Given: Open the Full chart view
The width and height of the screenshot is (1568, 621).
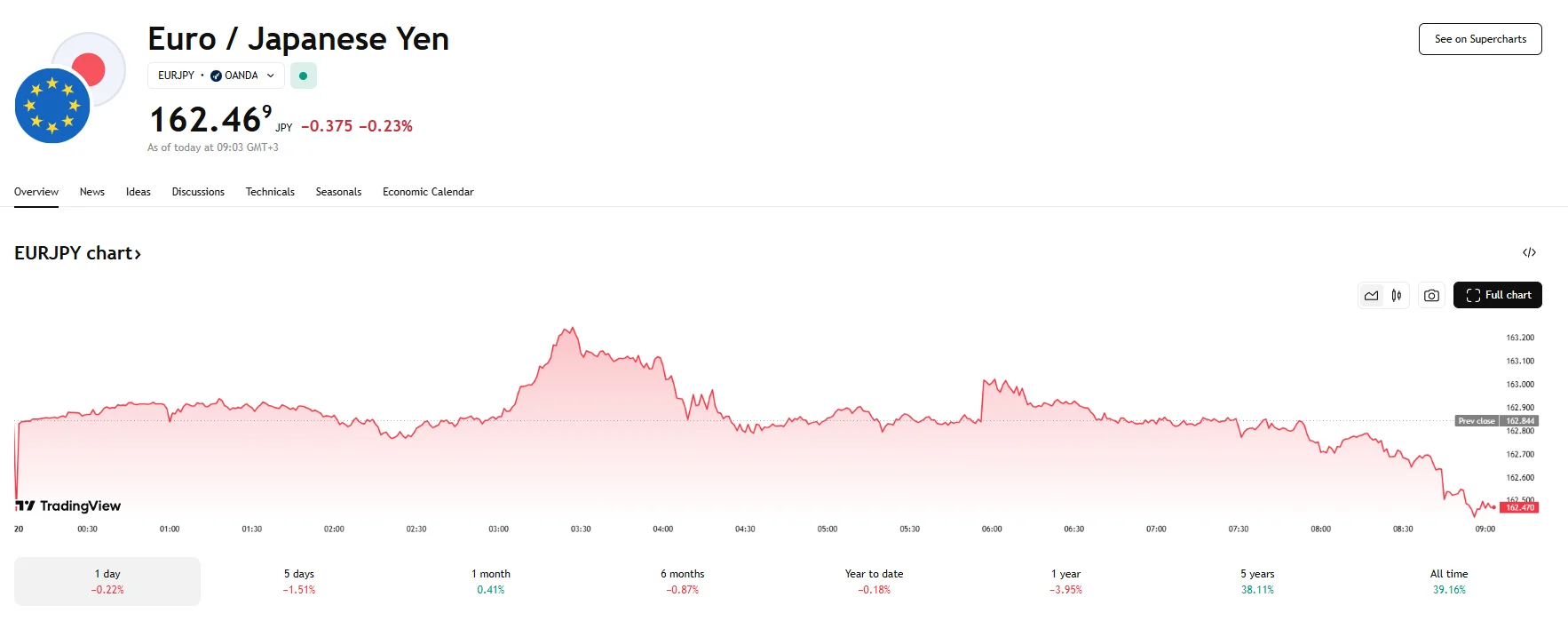Looking at the screenshot, I should [x=1497, y=296].
